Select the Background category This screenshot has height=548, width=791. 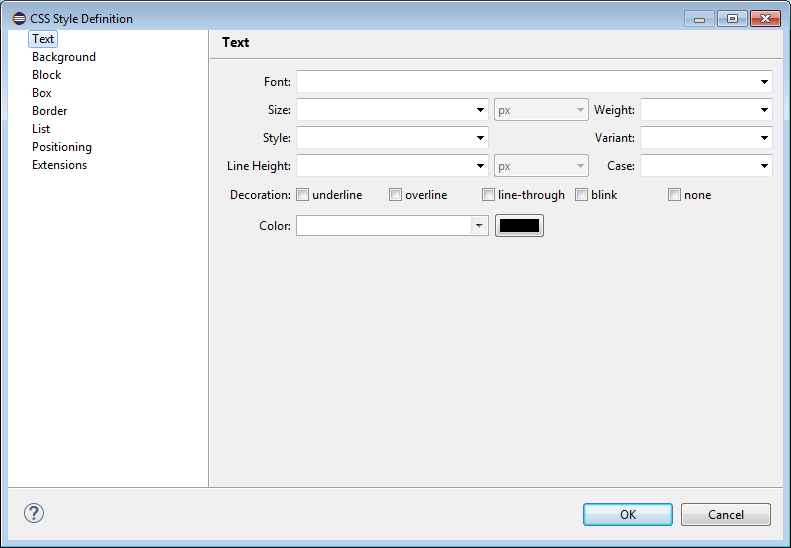pyautogui.click(x=64, y=57)
